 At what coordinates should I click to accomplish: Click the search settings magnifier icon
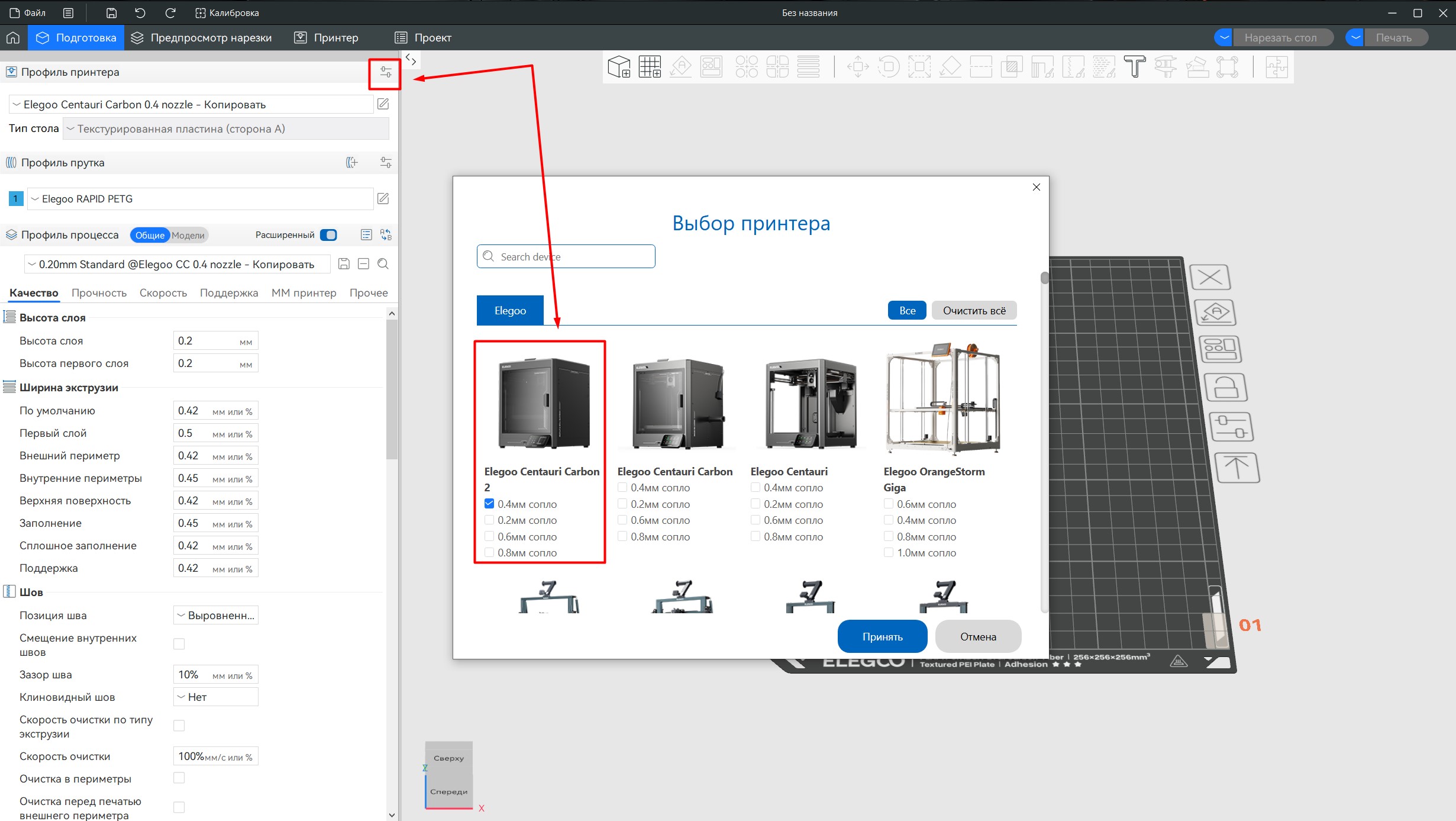point(383,264)
